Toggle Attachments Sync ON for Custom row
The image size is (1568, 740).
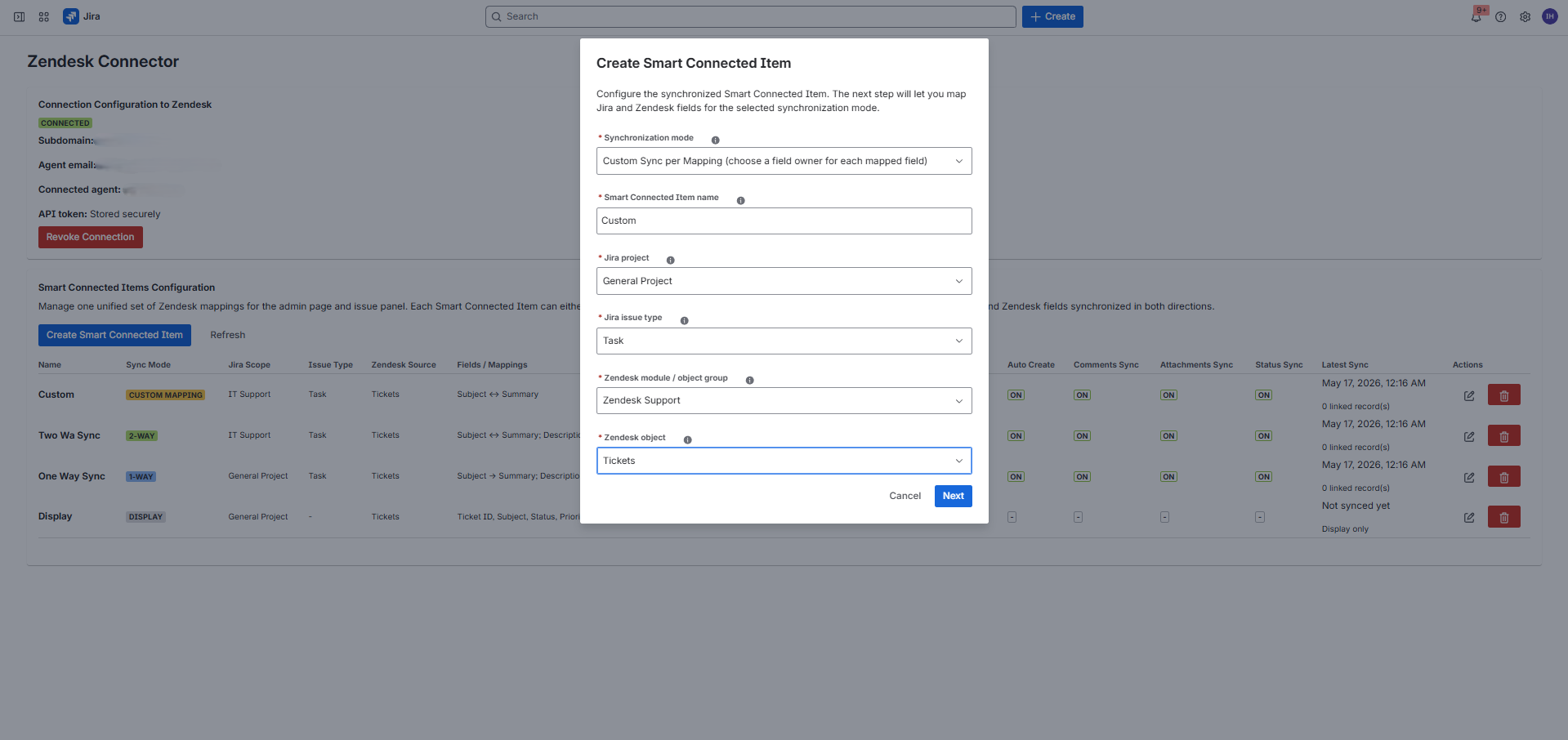1168,395
